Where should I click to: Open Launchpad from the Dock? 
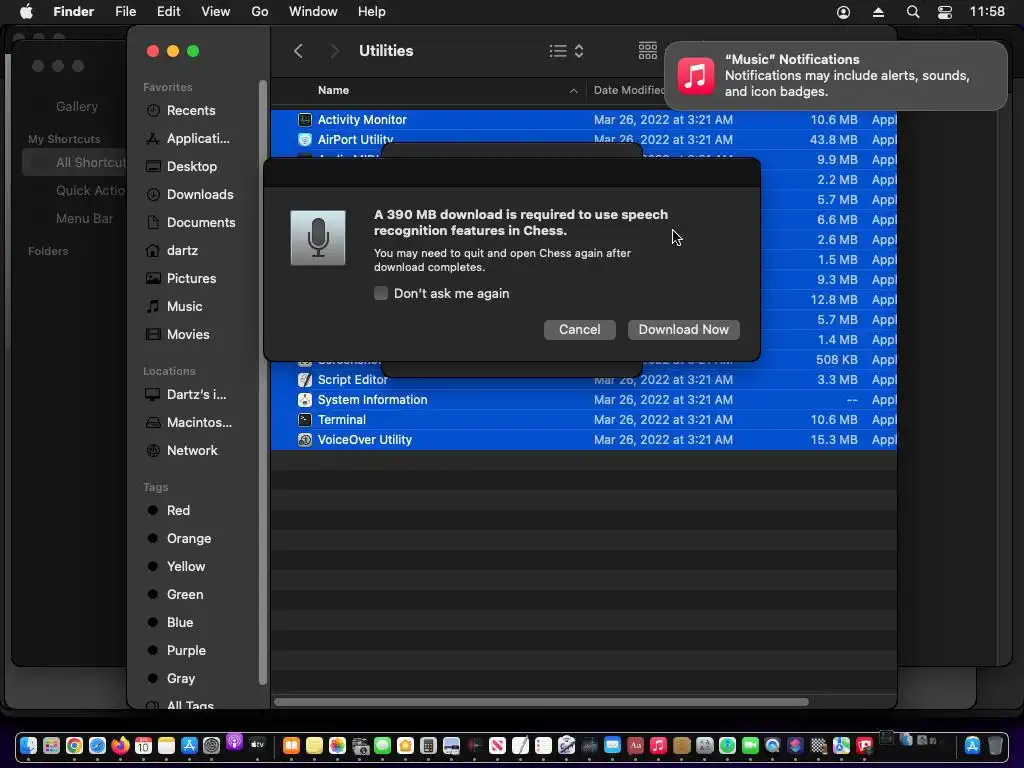click(x=51, y=745)
